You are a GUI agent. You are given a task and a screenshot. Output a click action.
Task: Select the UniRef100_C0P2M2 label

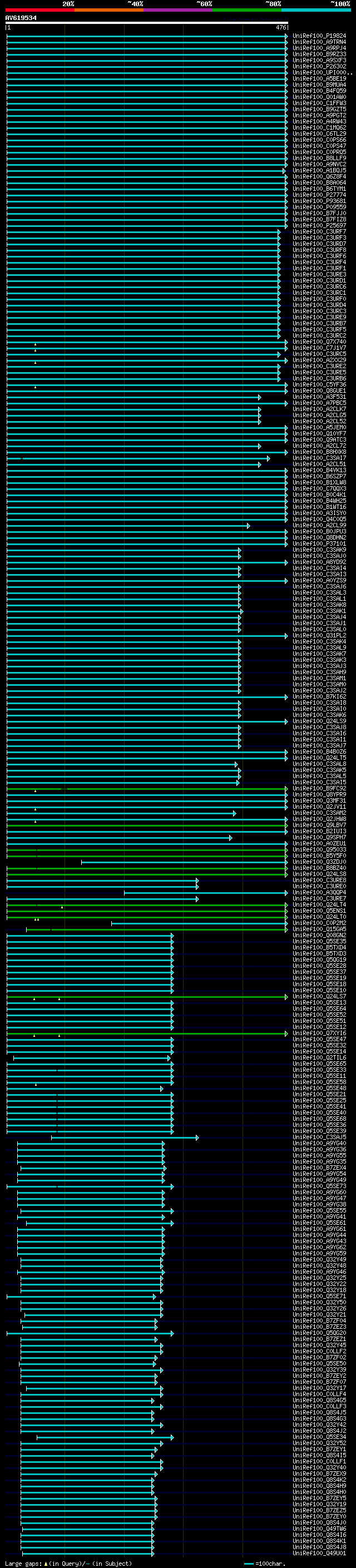coord(319,923)
